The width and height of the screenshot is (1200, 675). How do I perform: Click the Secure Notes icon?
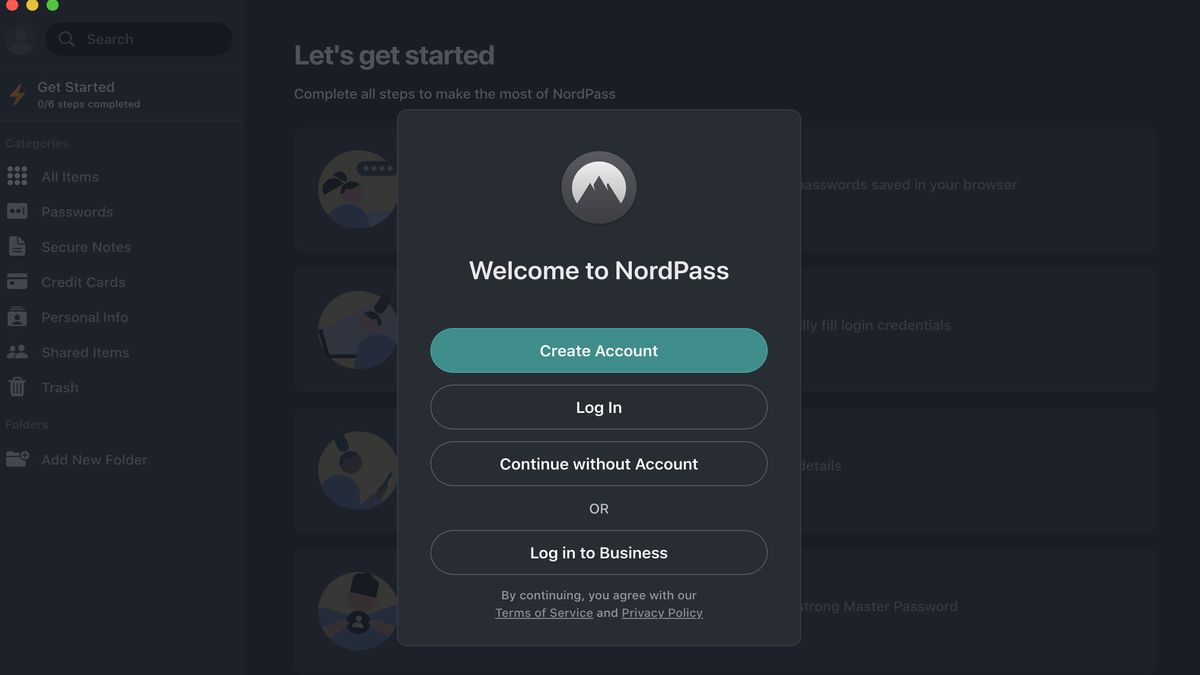click(18, 246)
